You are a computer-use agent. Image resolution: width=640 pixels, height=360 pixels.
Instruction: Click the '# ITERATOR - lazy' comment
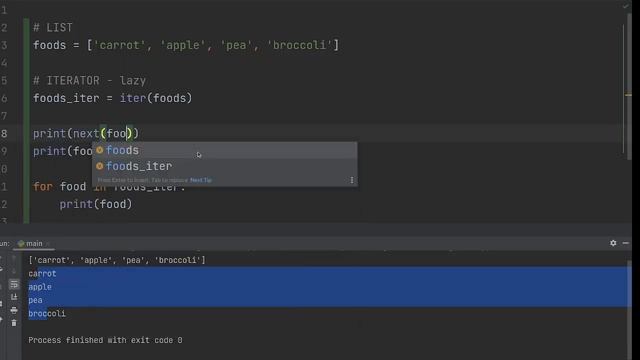pyautogui.click(x=89, y=80)
